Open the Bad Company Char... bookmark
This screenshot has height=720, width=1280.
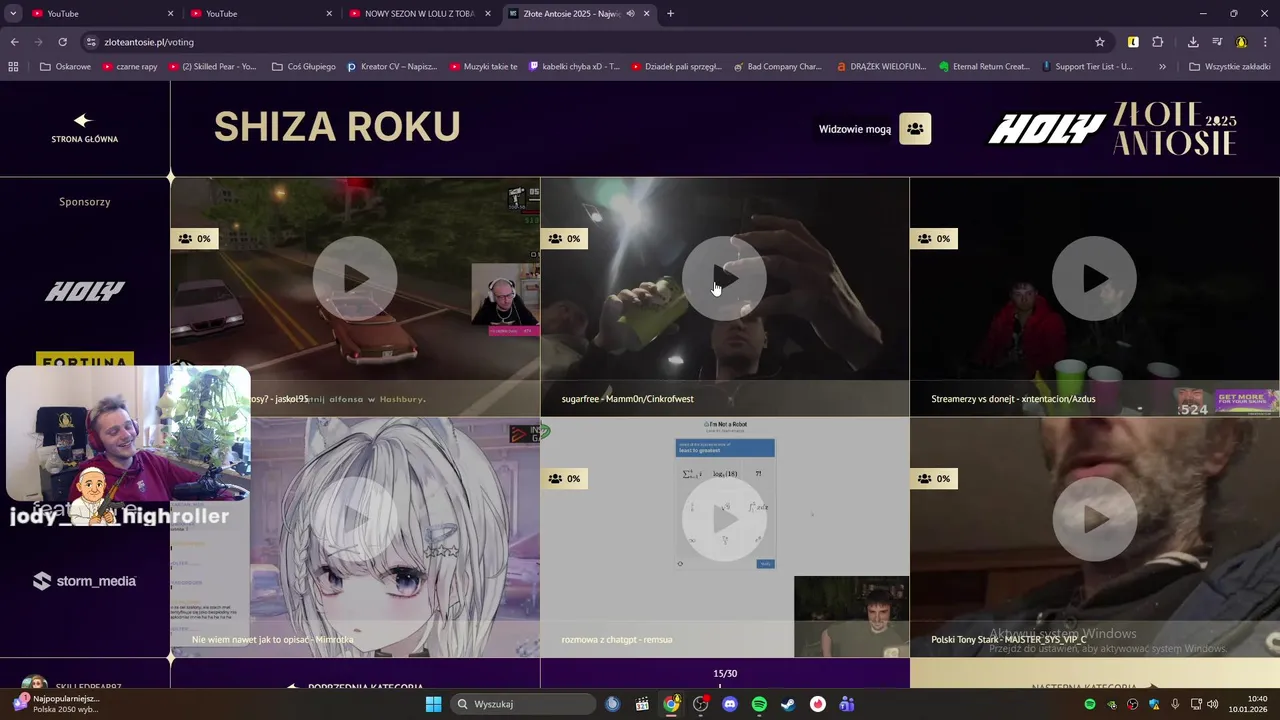click(x=777, y=66)
